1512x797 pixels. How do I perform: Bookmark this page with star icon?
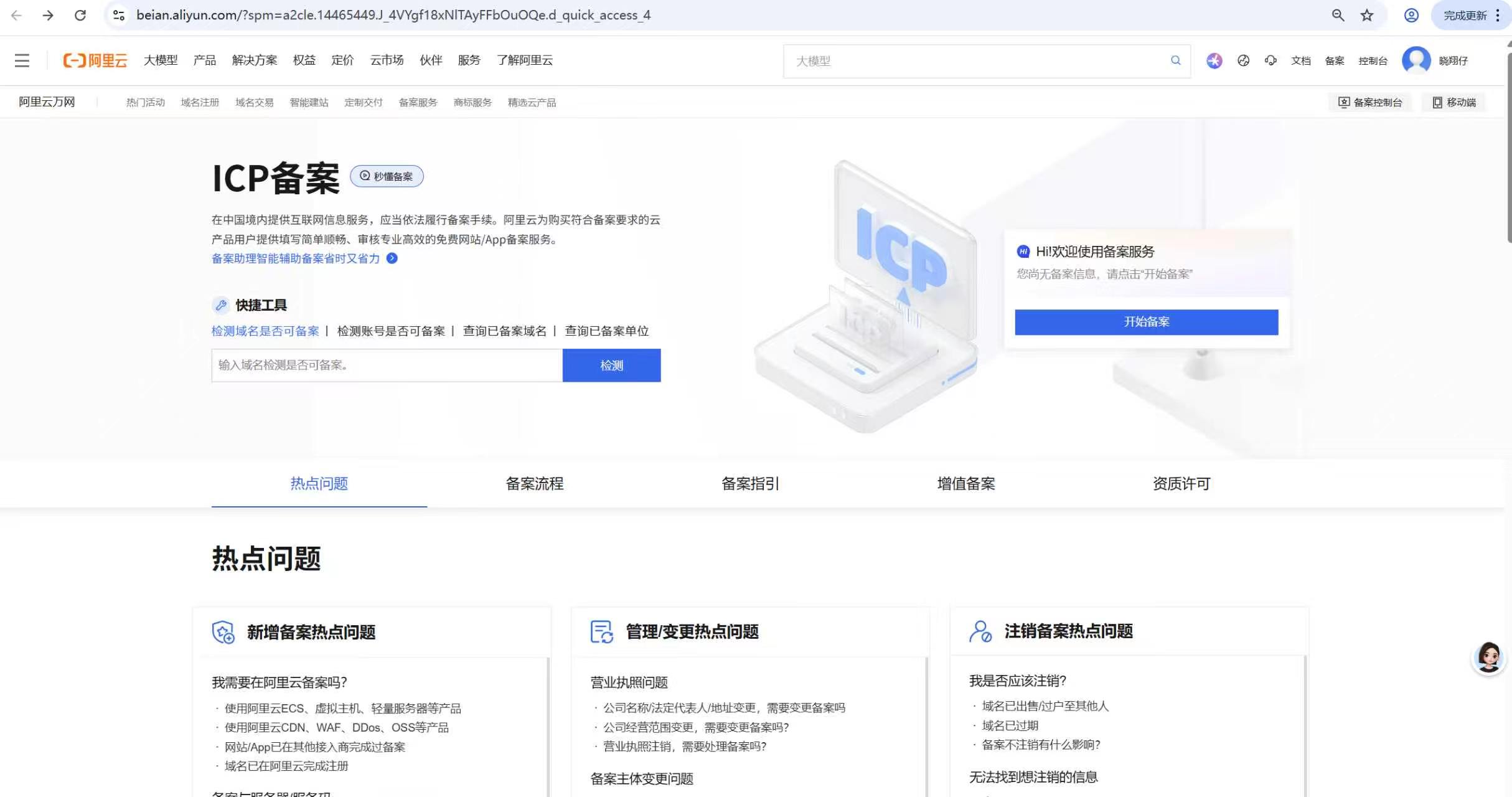click(x=1367, y=15)
